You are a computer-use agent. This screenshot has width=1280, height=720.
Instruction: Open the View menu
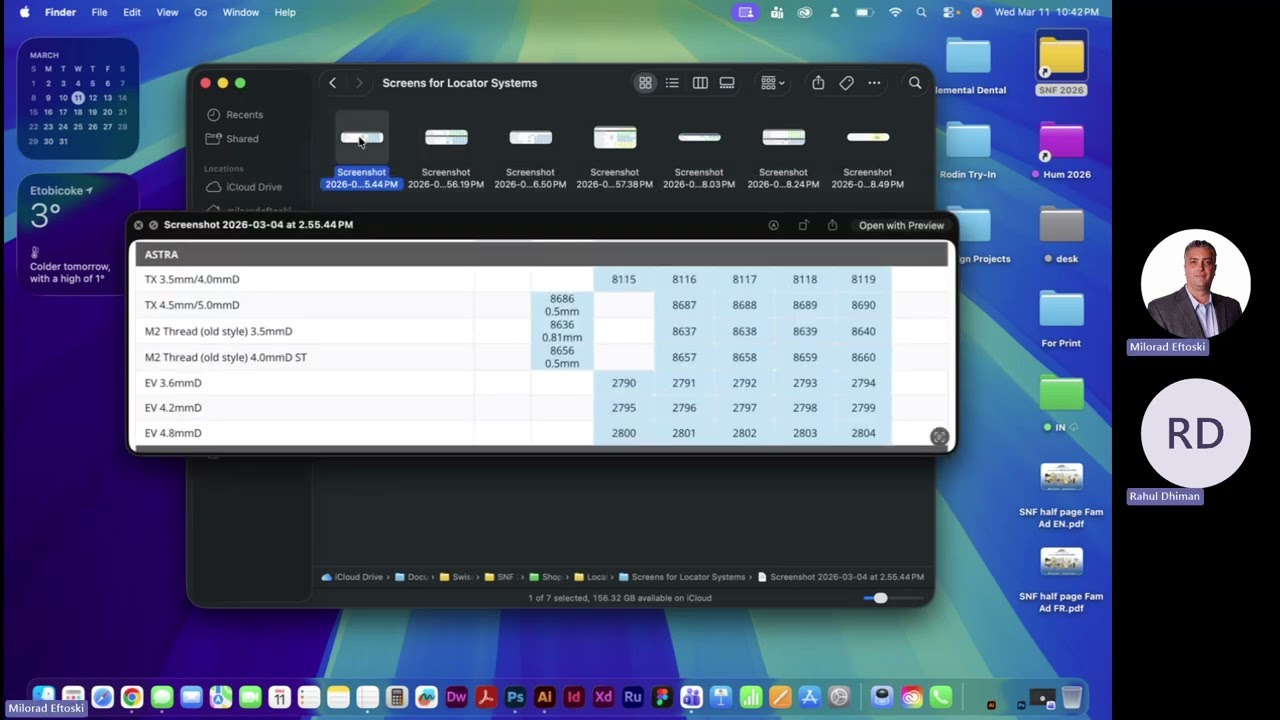pyautogui.click(x=167, y=12)
